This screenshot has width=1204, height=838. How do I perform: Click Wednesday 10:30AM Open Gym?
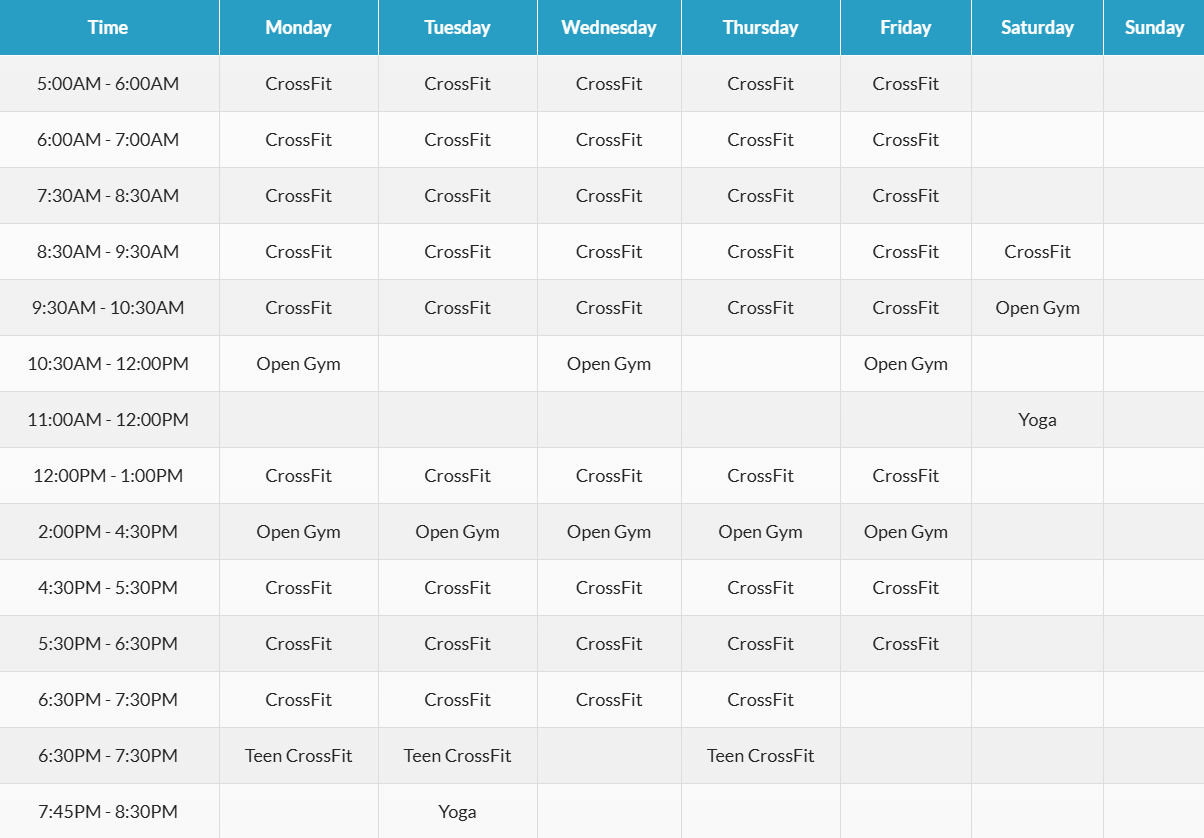[x=609, y=364]
